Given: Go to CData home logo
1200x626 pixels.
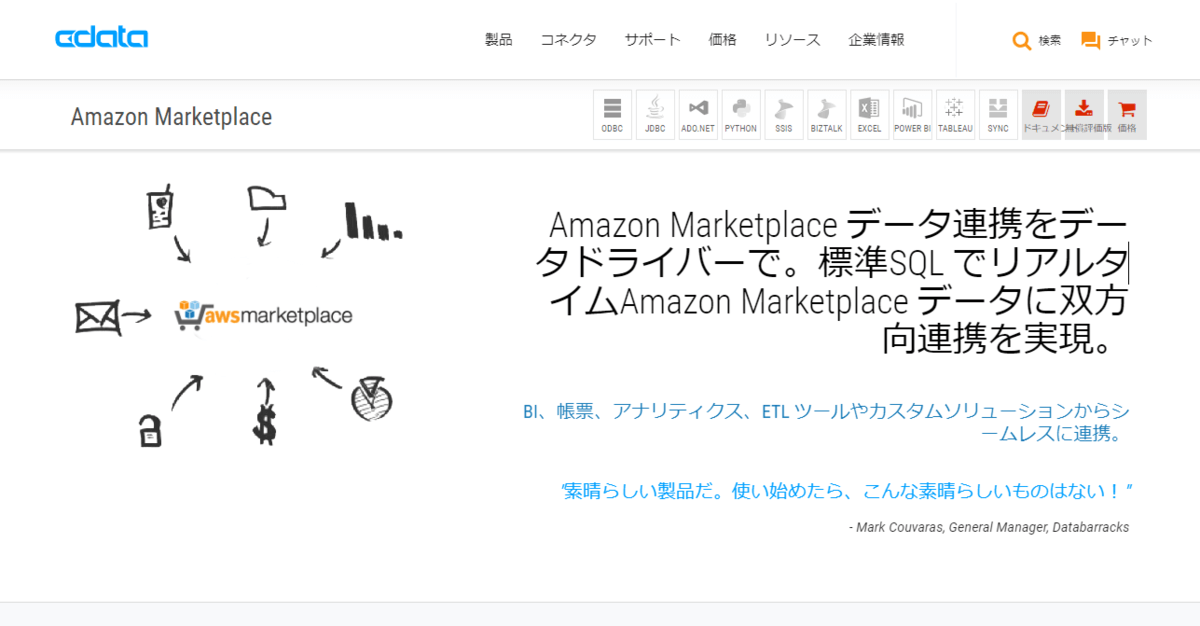Looking at the screenshot, I should [102, 38].
